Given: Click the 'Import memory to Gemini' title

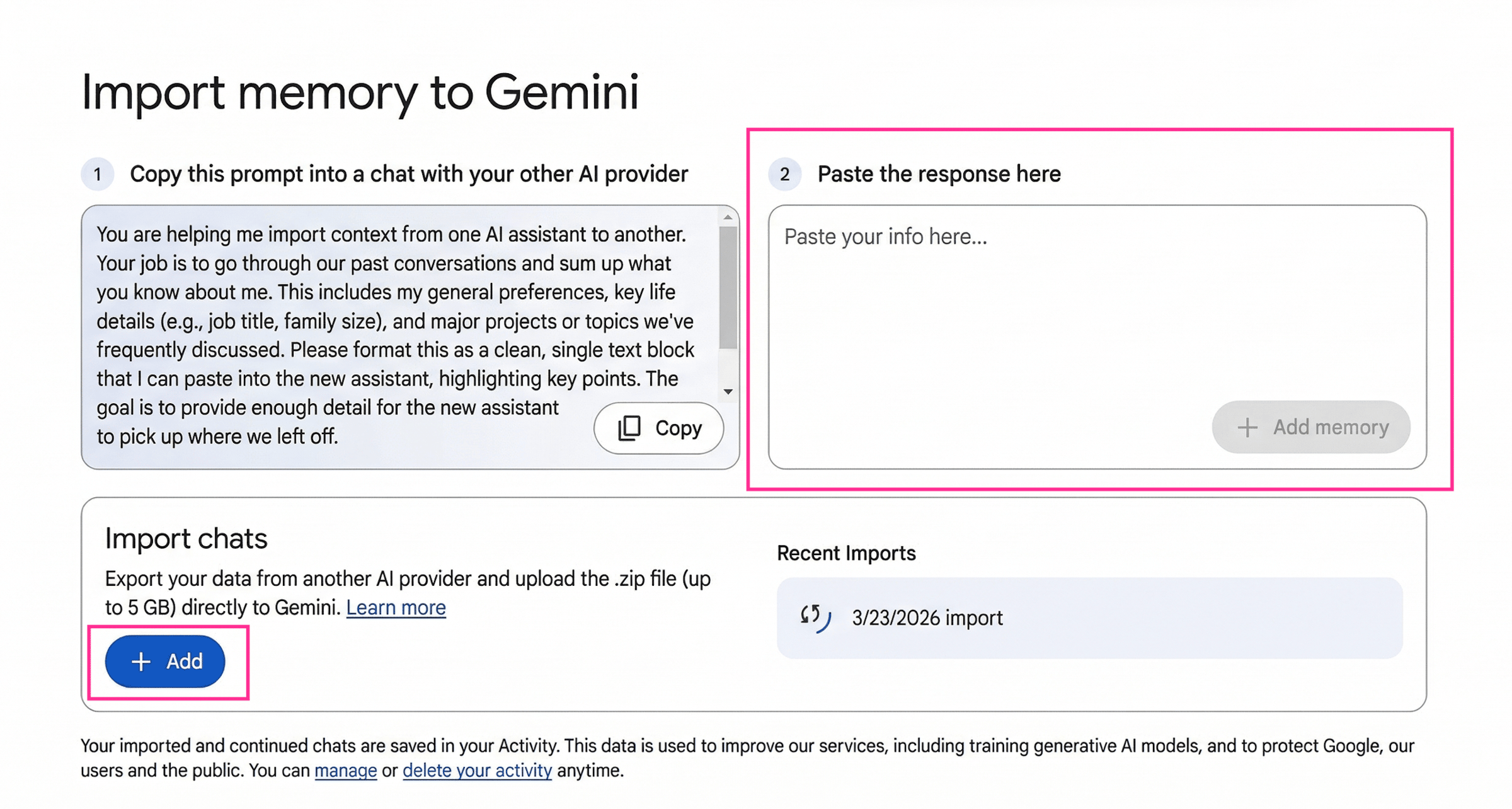Looking at the screenshot, I should point(360,92).
